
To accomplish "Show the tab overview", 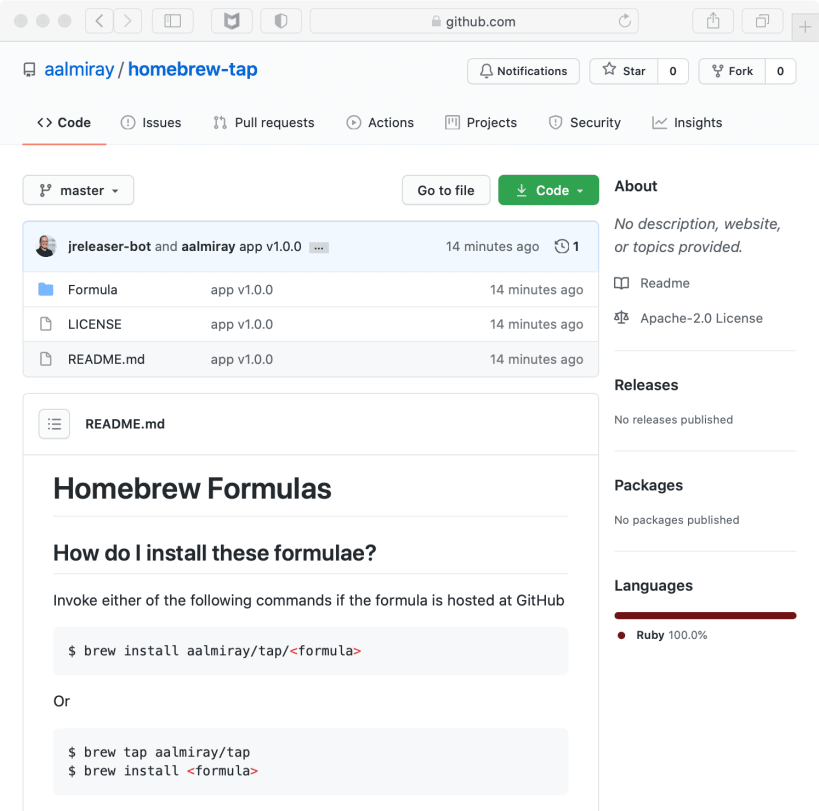I will (x=763, y=21).
